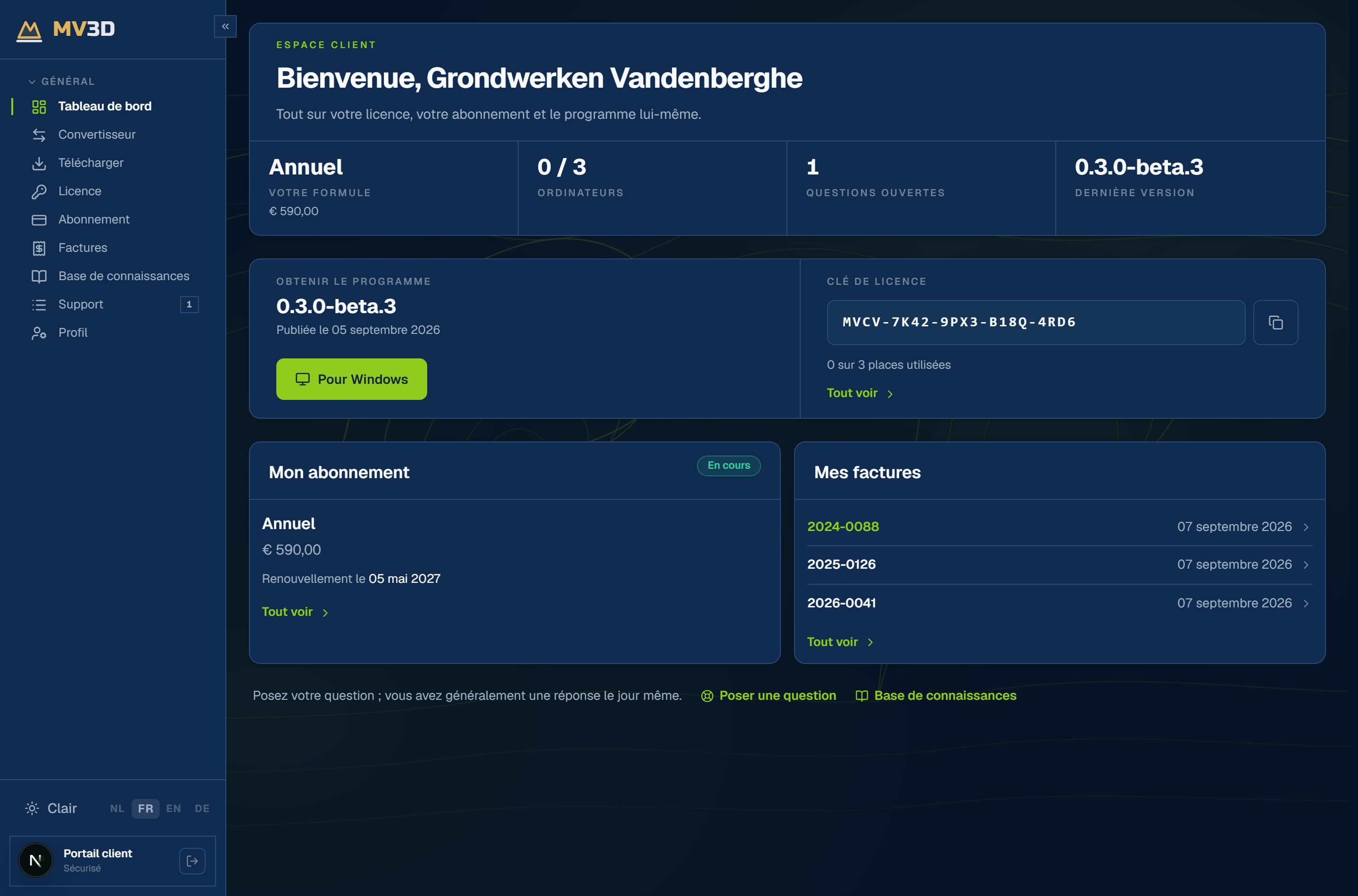Go to Télécharger page
1358x896 pixels.
(113, 163)
